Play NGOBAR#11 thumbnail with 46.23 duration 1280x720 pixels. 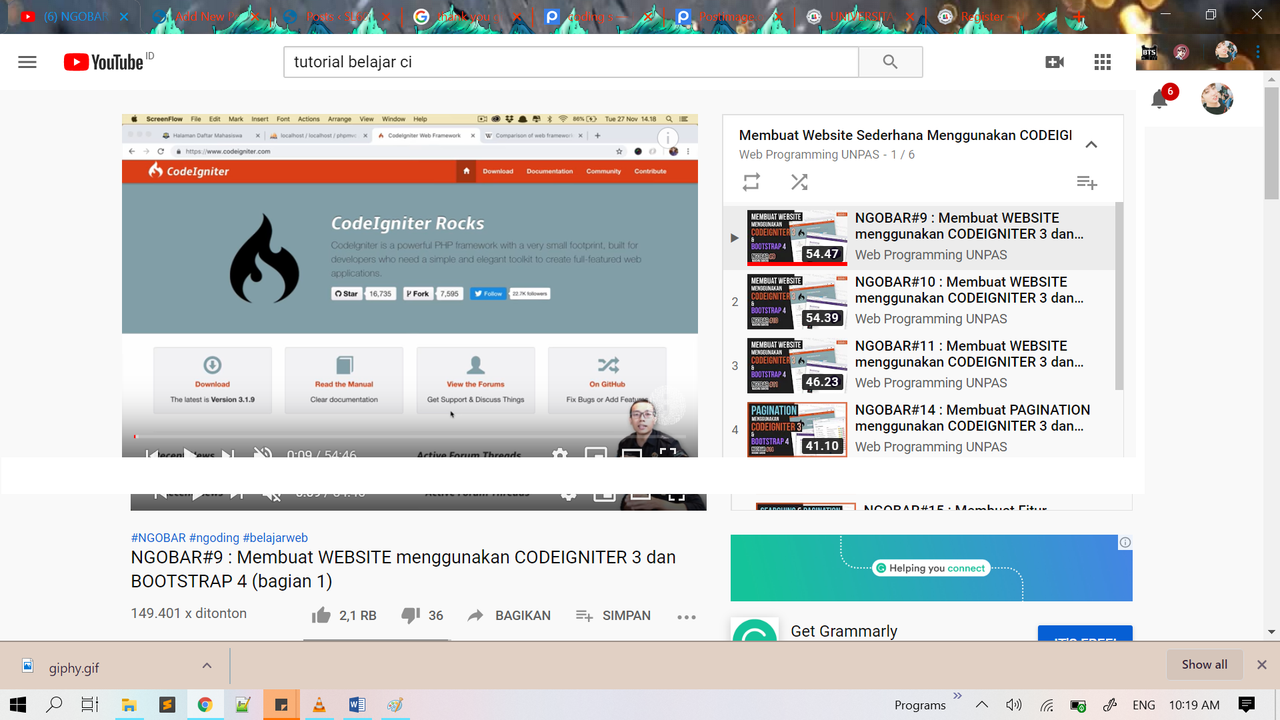click(797, 366)
